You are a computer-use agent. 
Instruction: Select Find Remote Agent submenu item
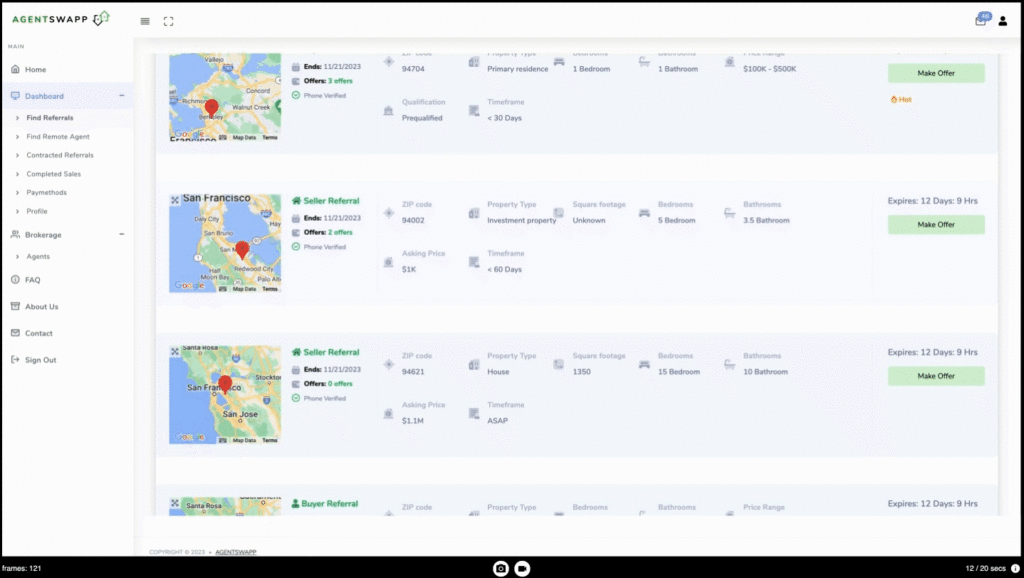point(58,136)
